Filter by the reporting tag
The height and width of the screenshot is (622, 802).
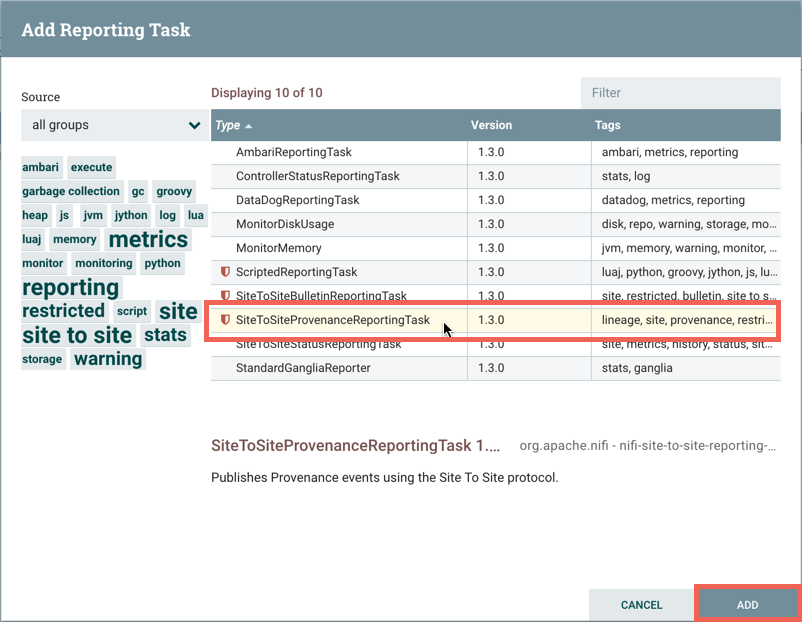point(71,287)
